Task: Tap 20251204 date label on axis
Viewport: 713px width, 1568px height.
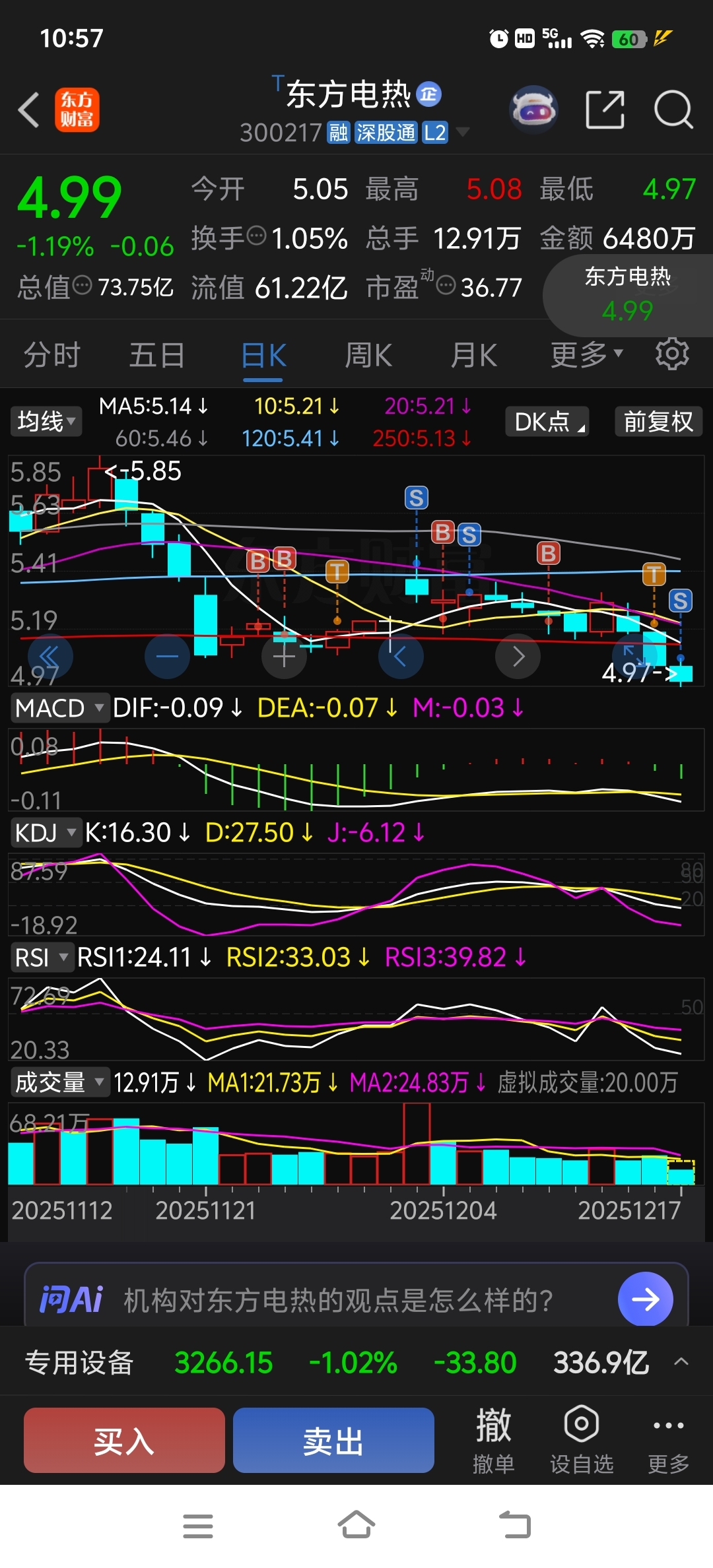Action: point(443,1210)
